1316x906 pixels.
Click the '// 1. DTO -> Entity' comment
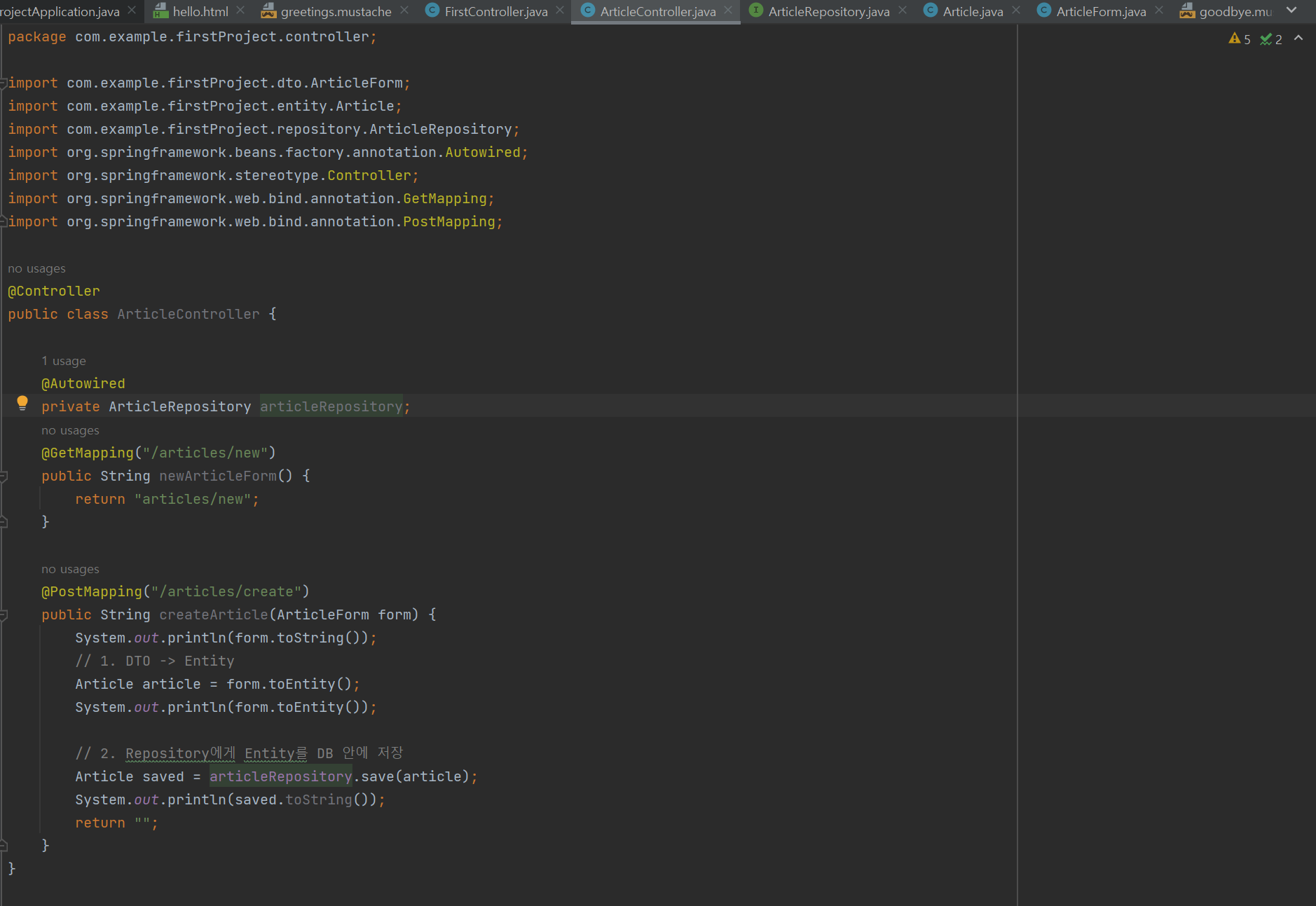155,661
